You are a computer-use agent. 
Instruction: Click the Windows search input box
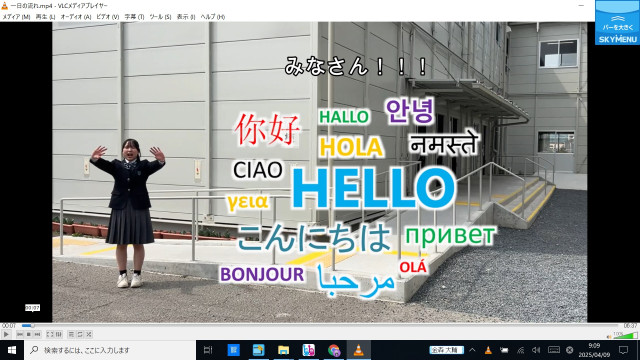(x=110, y=350)
